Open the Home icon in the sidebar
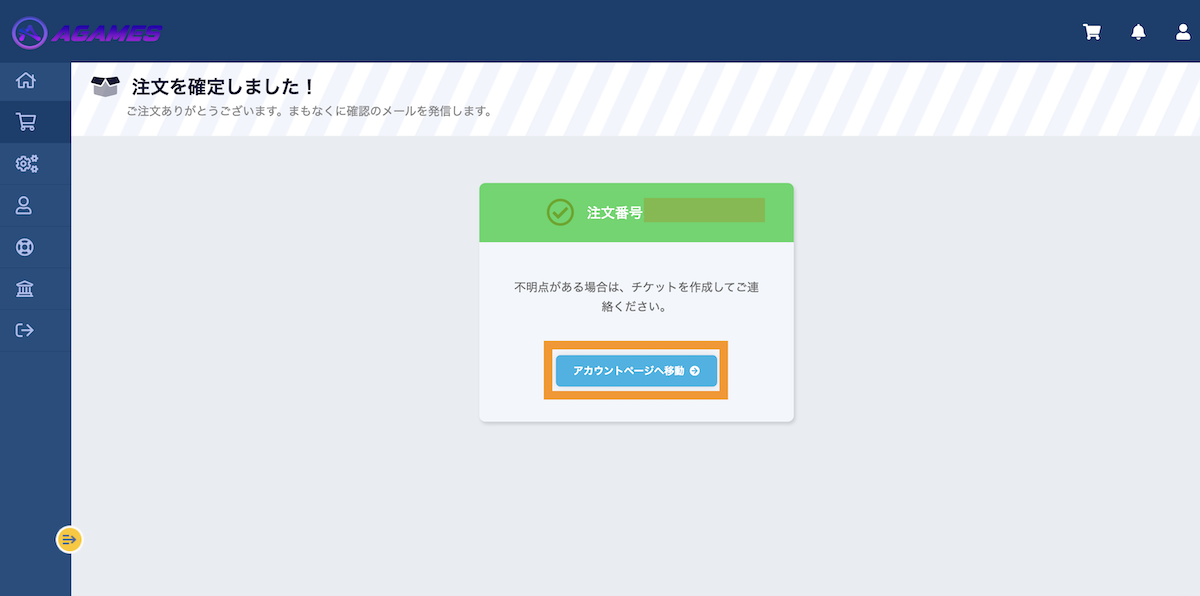Viewport: 1200px width, 596px height. (x=24, y=80)
